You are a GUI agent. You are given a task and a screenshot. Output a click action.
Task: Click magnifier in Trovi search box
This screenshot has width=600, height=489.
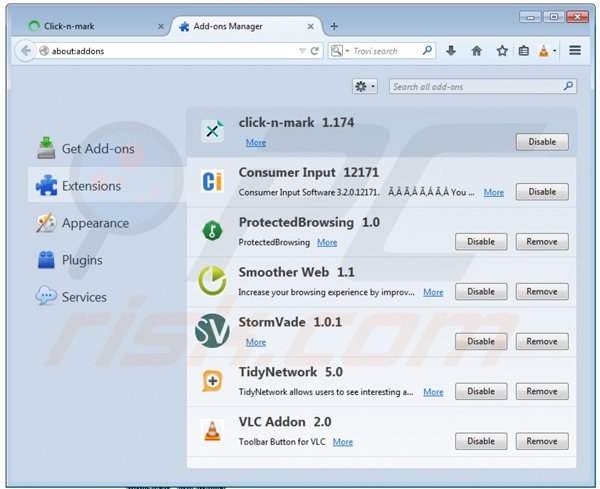427,51
